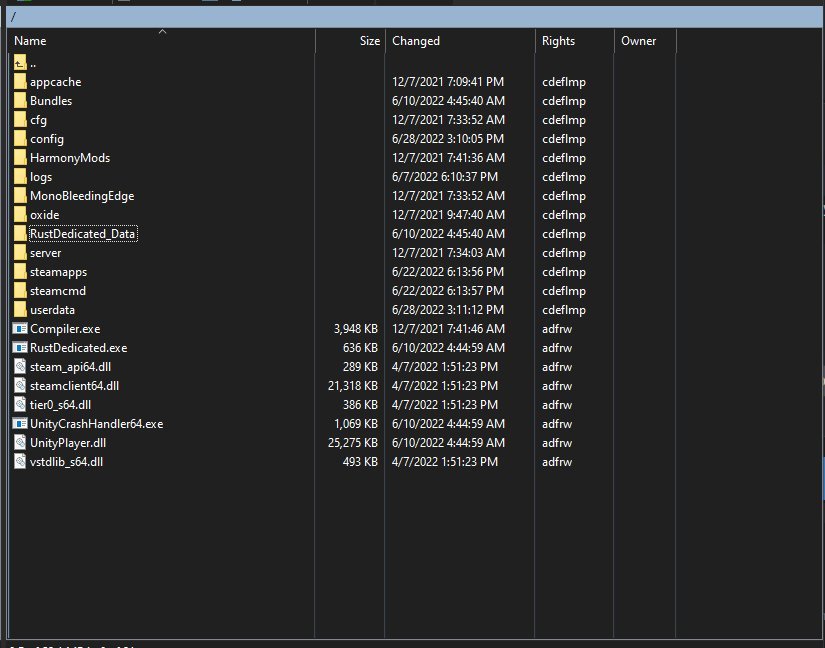
Task: Select the steamapps folder name
Action: 58,272
